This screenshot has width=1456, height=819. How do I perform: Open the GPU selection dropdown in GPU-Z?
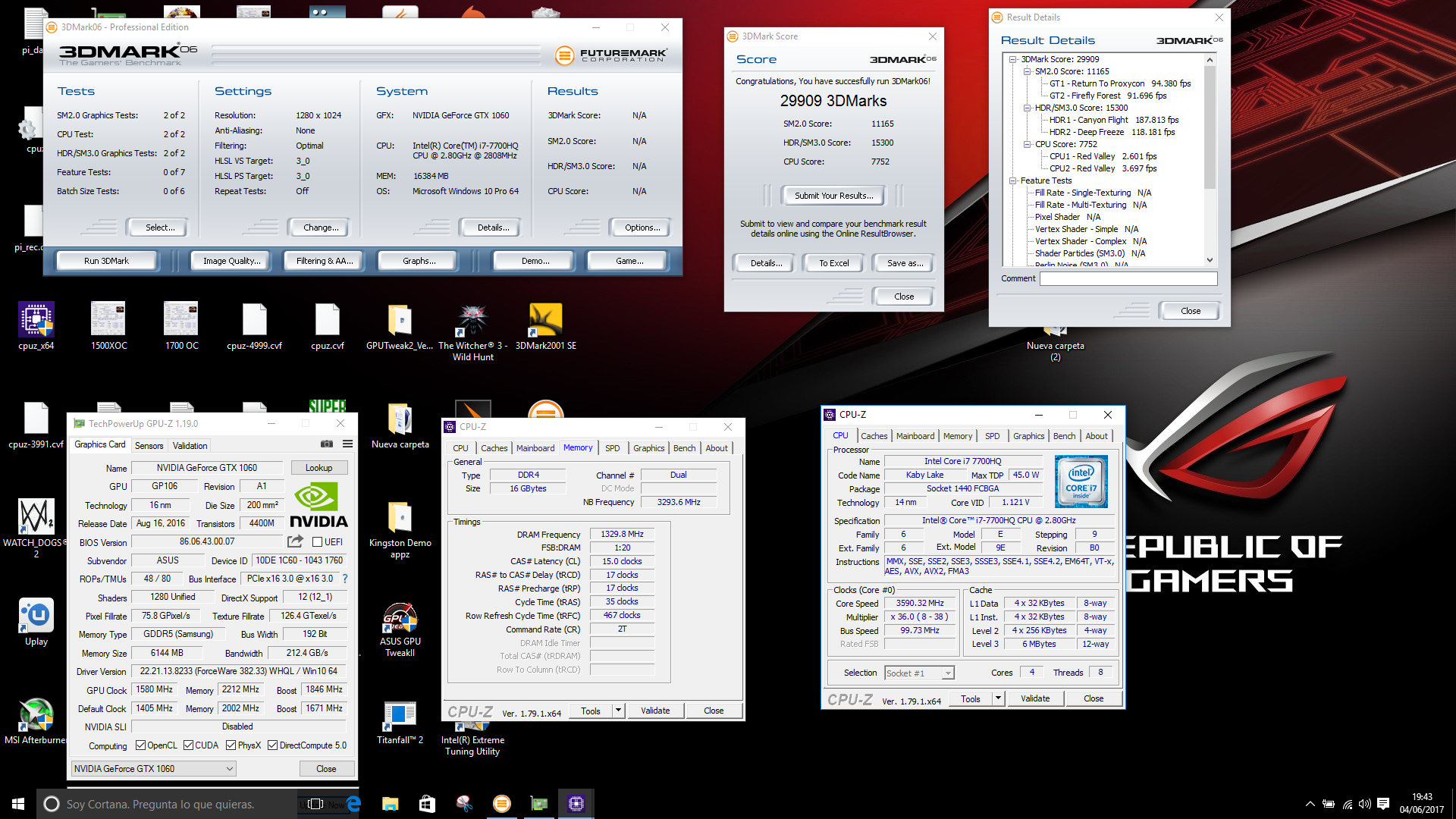click(x=154, y=769)
